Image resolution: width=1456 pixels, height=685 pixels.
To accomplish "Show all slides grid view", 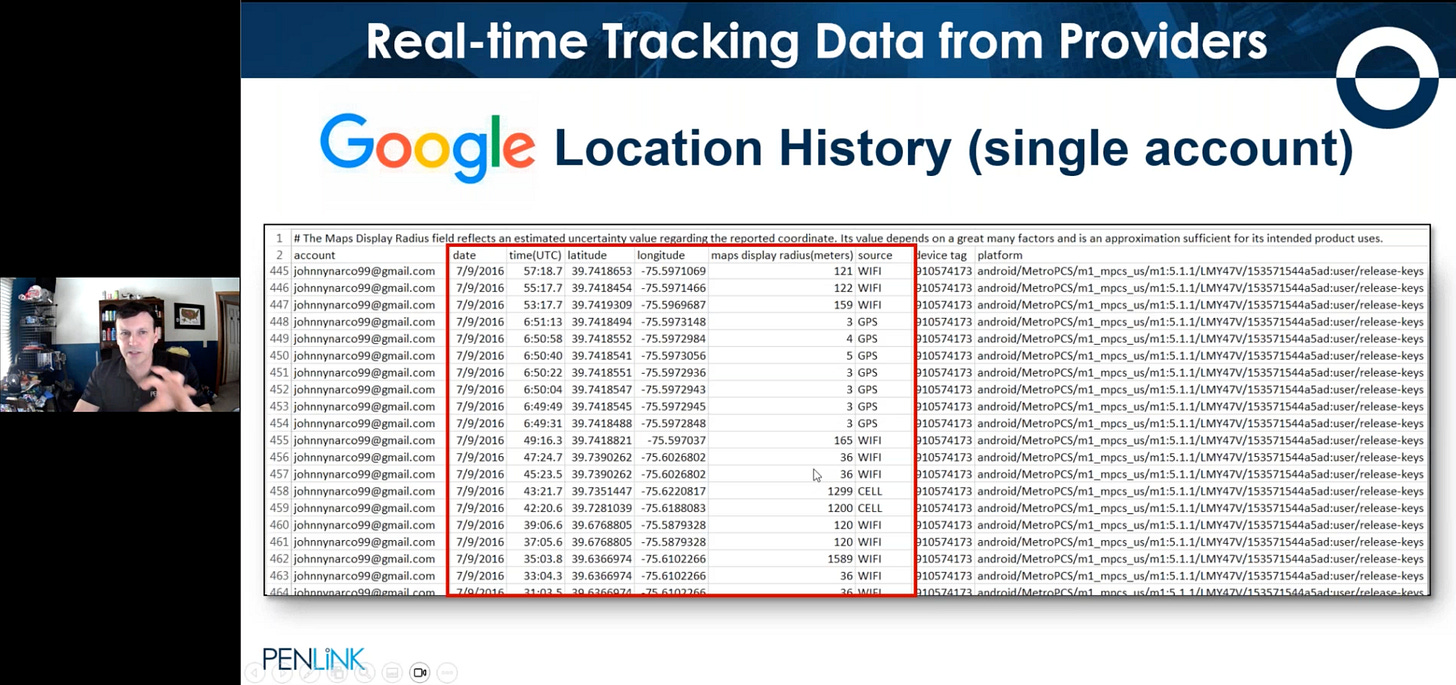I will coord(337,673).
